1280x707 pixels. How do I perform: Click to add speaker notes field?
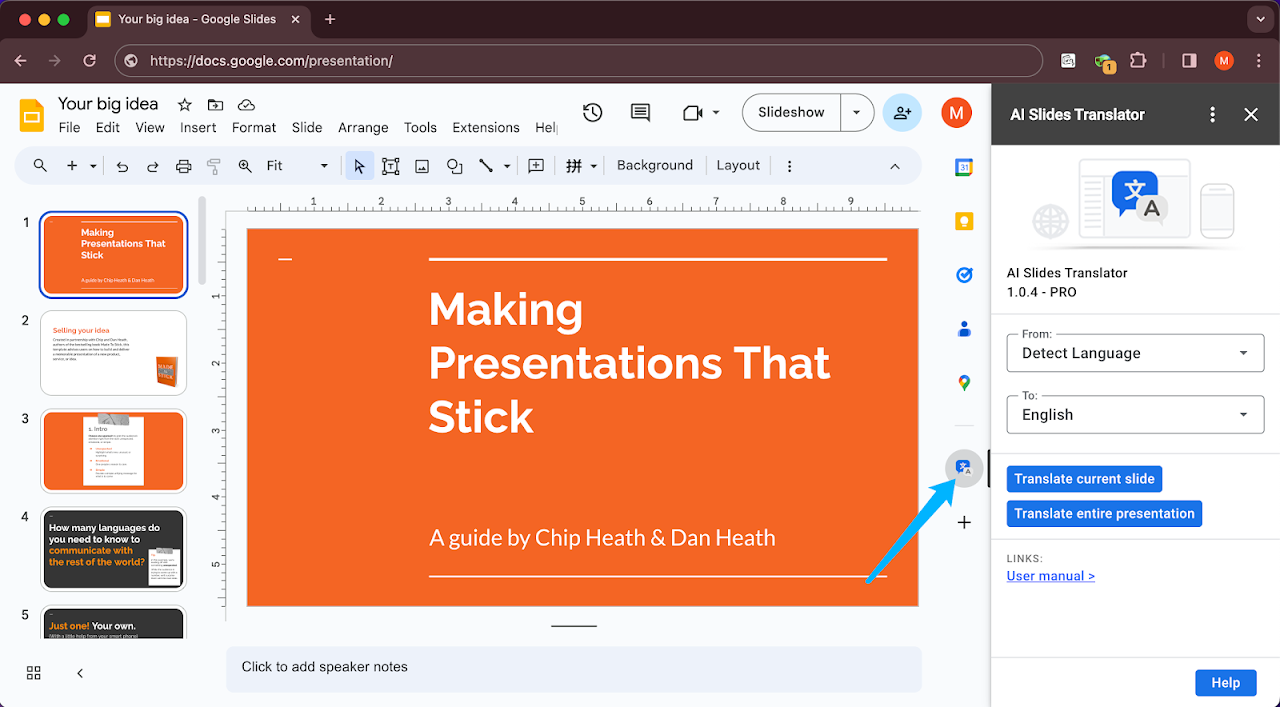573,667
